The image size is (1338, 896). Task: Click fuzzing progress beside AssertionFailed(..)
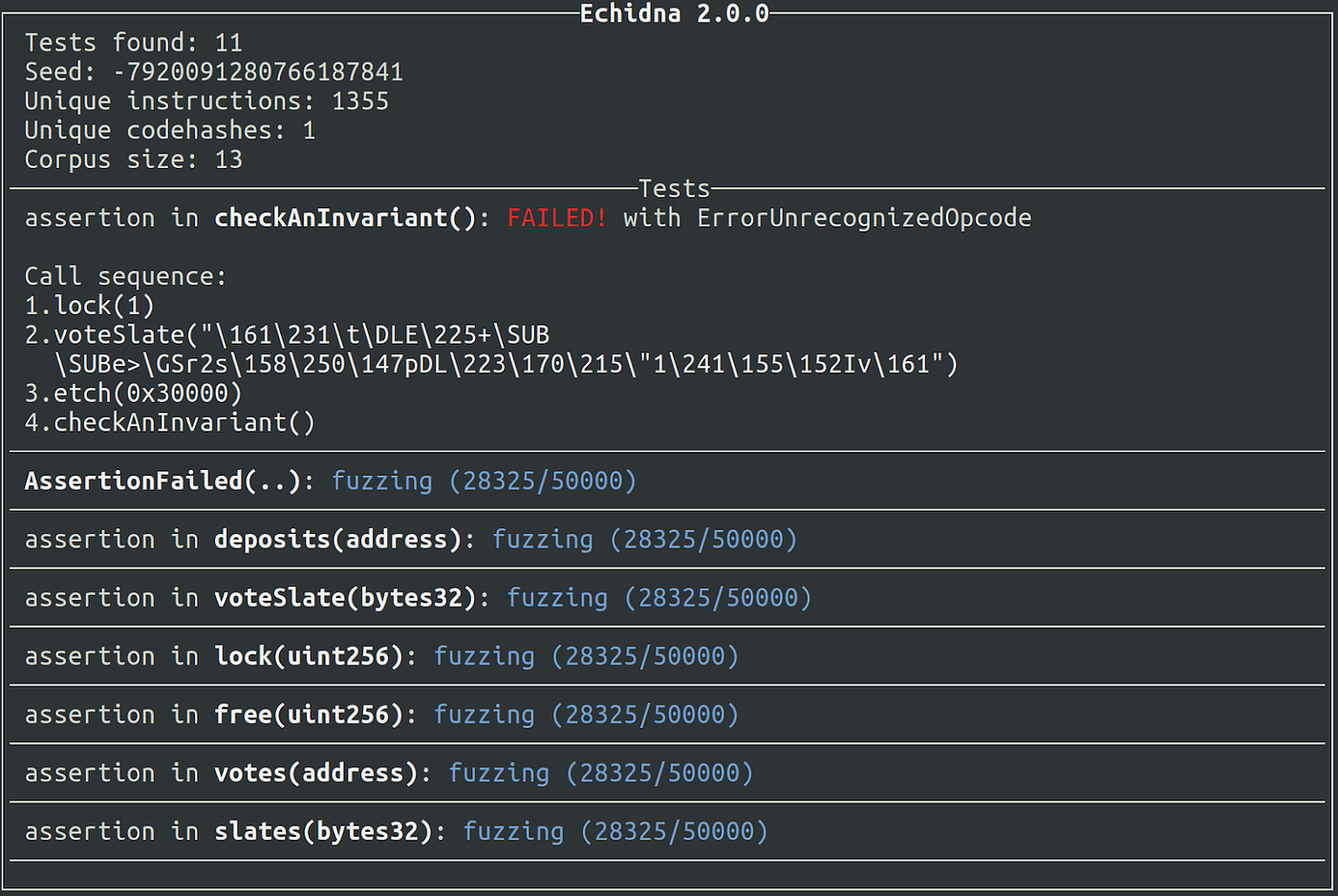coord(484,480)
